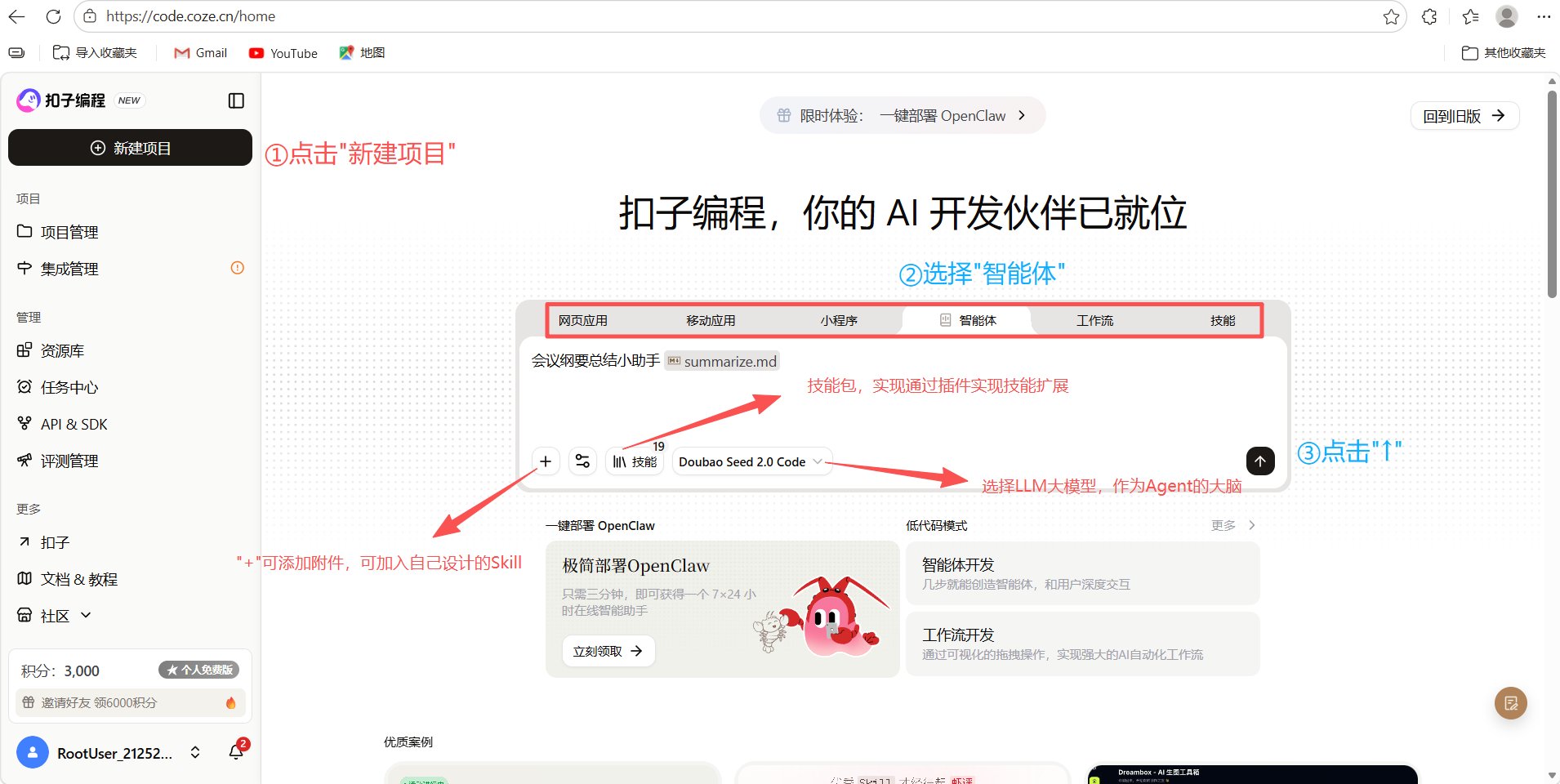Open 扣子 external link
Viewport: 1560px width, 784px height.
point(130,542)
